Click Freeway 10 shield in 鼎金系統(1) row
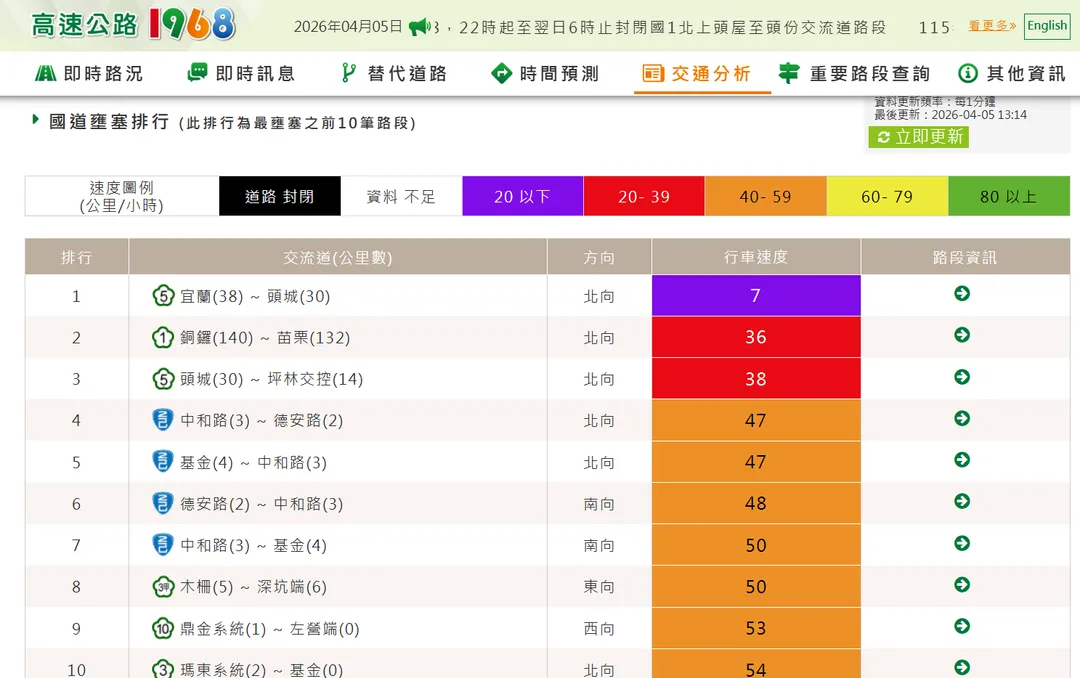The width and height of the screenshot is (1080, 678). (x=163, y=628)
